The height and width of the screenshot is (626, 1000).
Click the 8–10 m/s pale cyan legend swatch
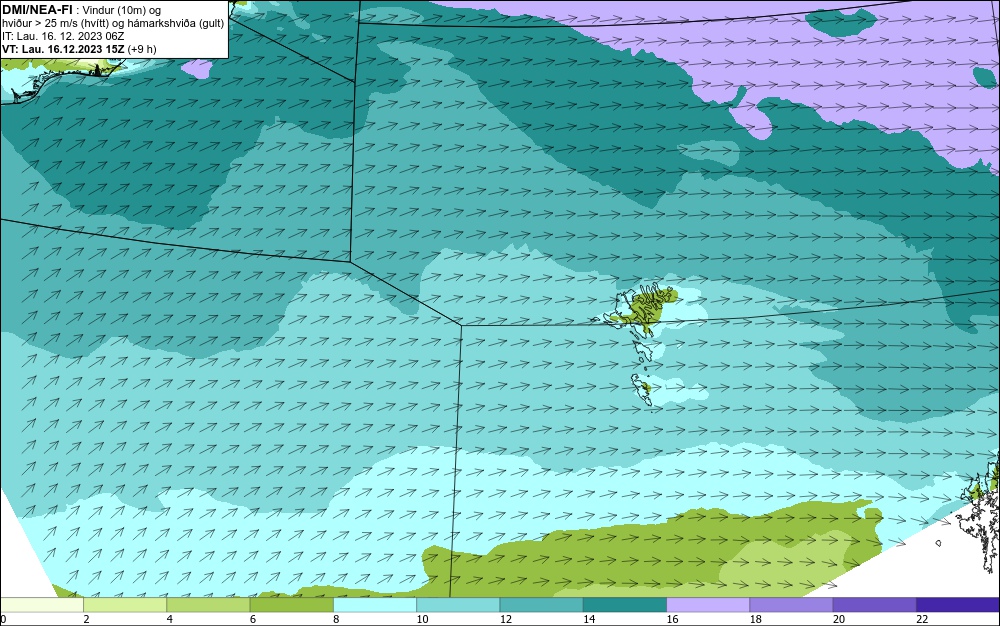pos(375,604)
